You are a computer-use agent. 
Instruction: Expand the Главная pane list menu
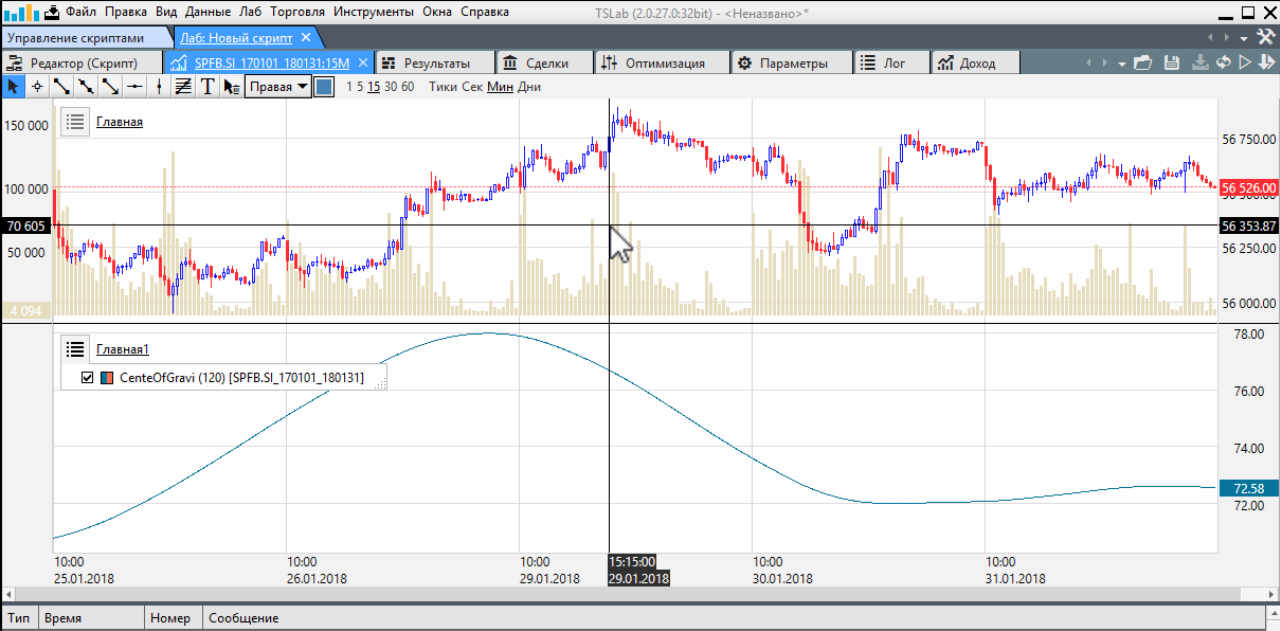click(75, 122)
